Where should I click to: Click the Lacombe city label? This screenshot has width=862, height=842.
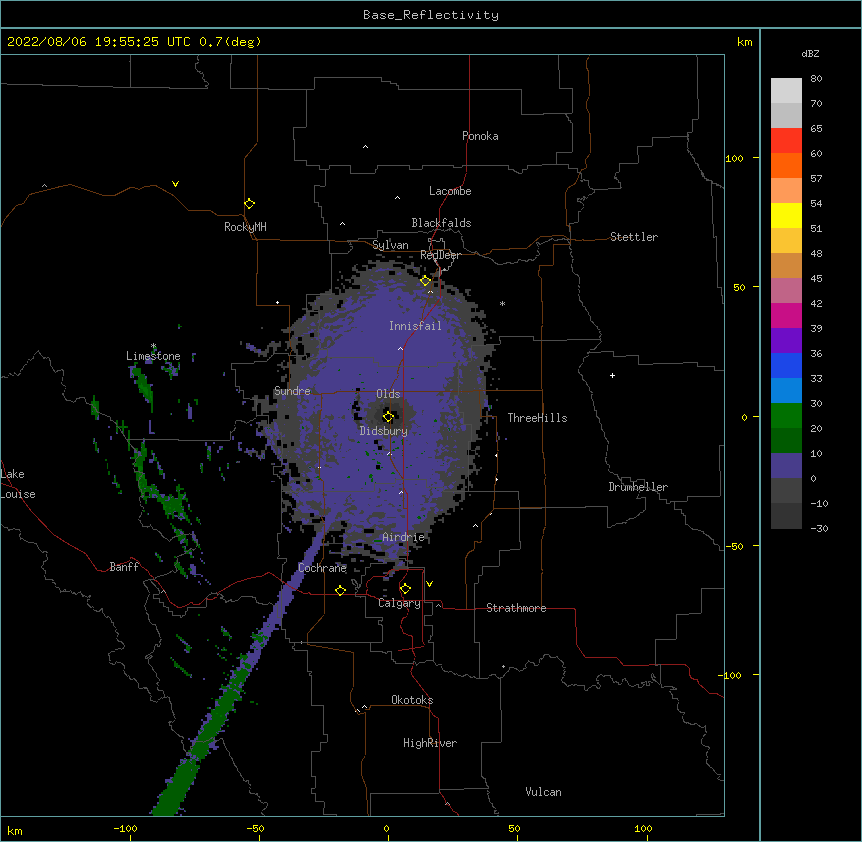pyautogui.click(x=450, y=191)
